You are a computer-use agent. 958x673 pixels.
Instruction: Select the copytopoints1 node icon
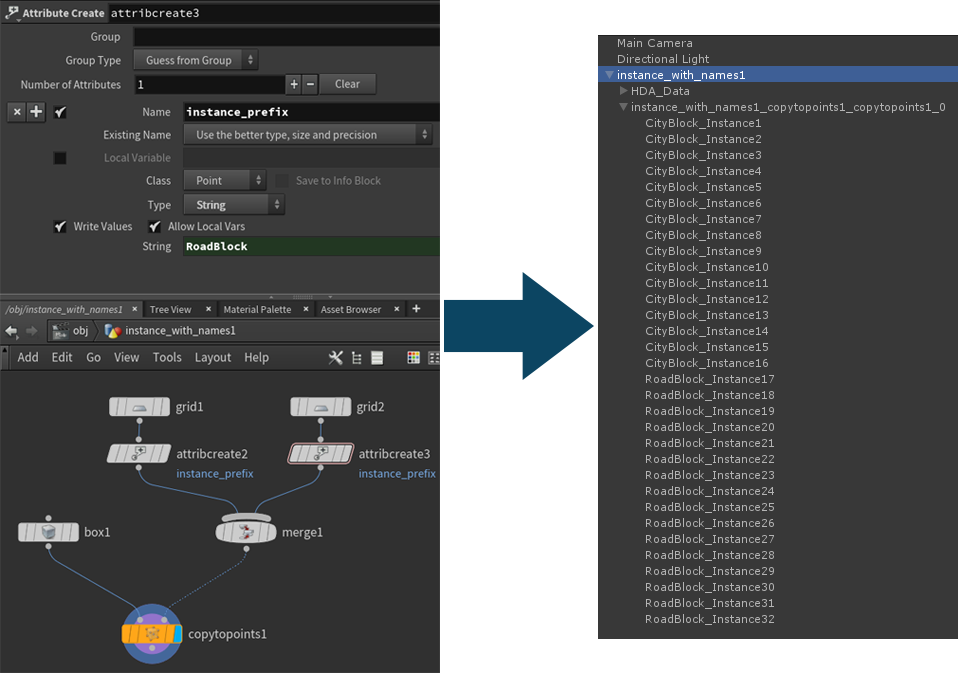[x=152, y=634]
